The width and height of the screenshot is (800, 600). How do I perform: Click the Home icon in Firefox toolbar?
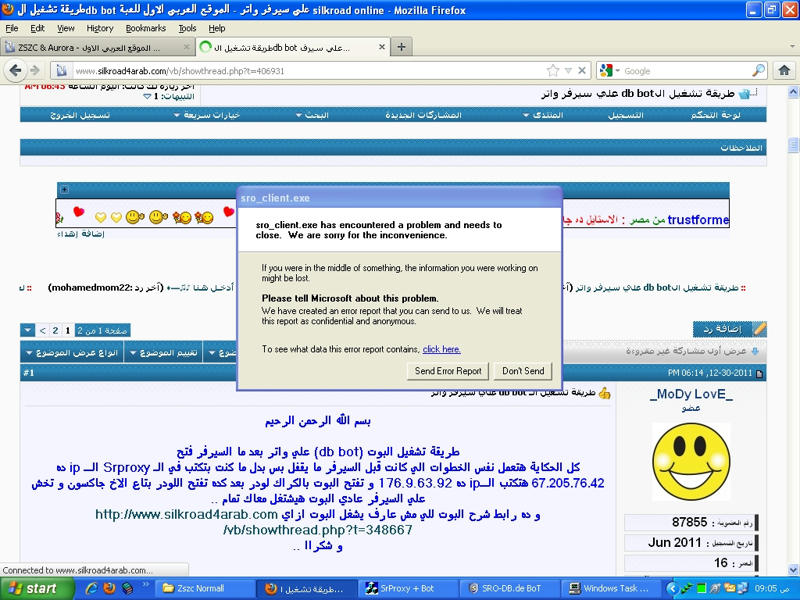click(784, 70)
